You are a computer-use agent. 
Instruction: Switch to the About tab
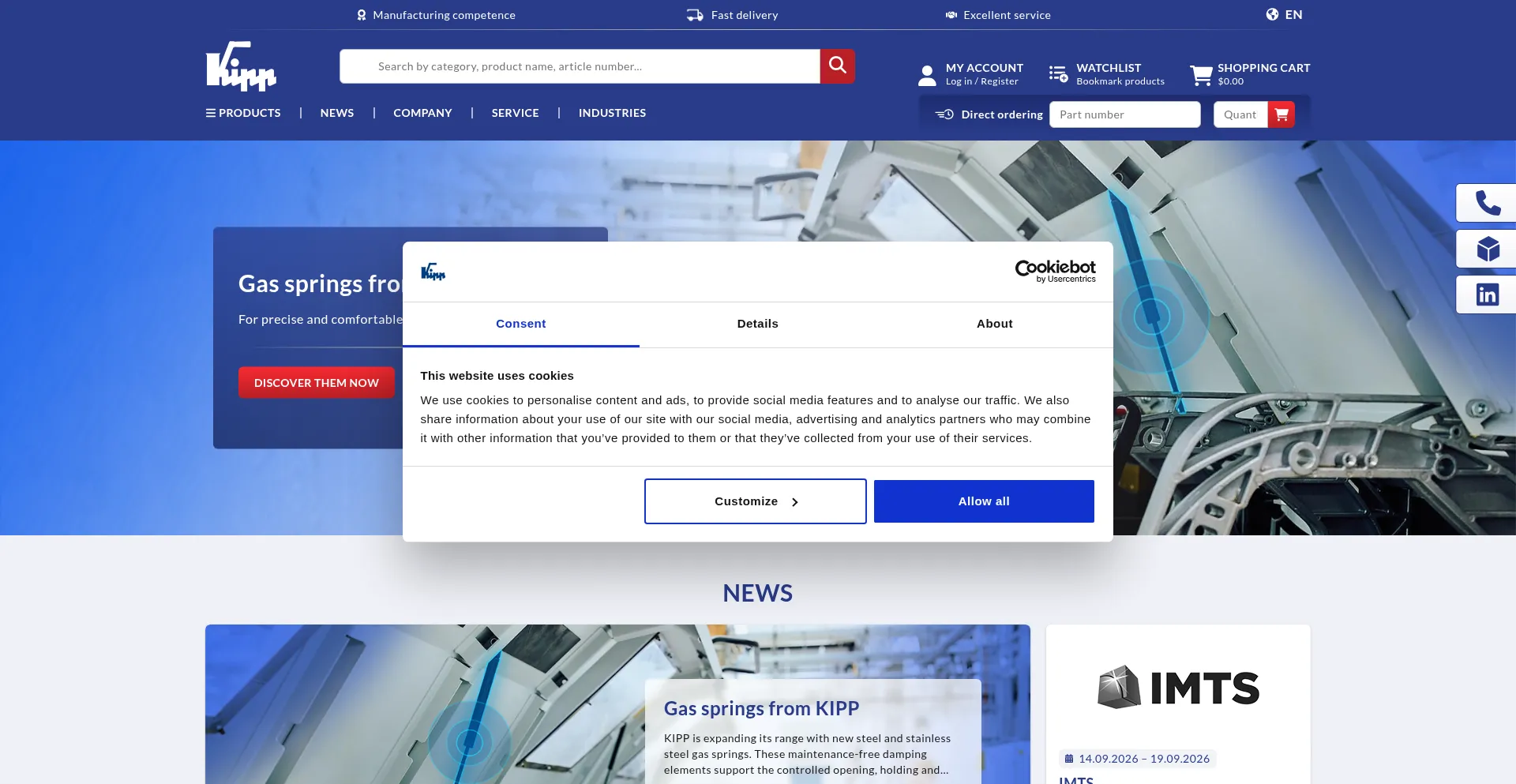point(995,324)
